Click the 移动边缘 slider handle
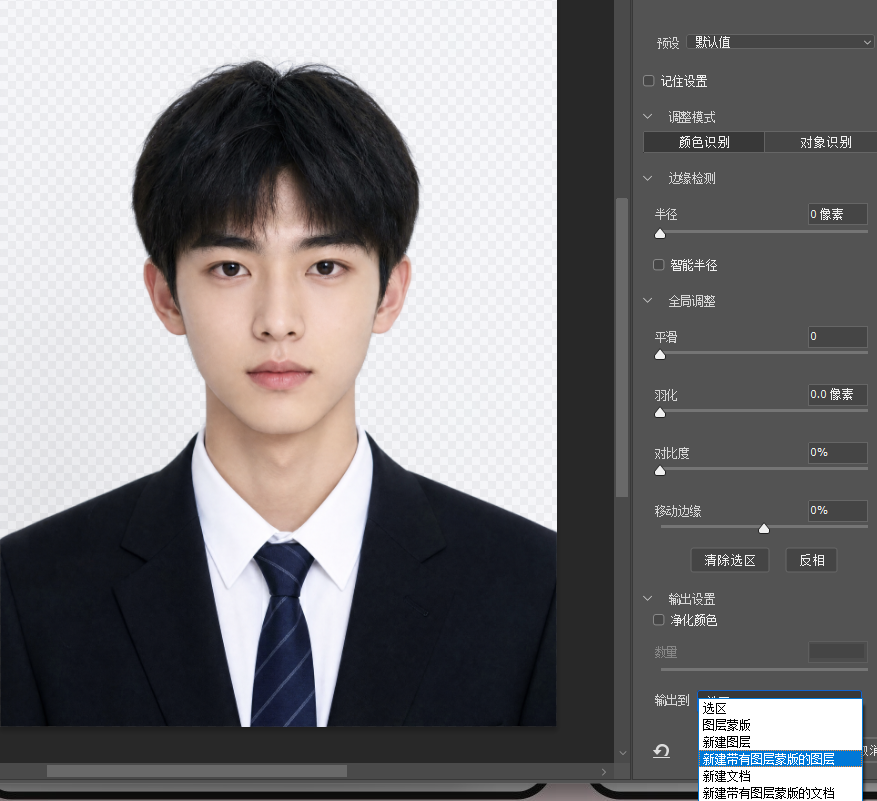The width and height of the screenshot is (877, 801). tap(763, 529)
